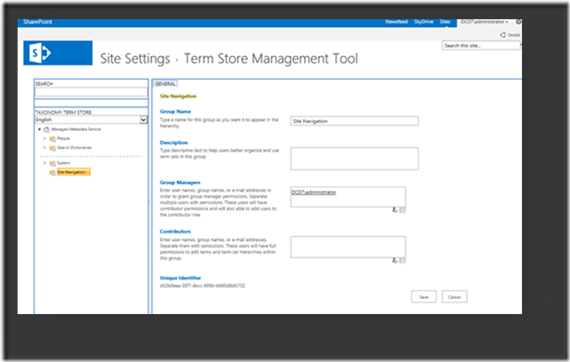Click the People group folder icon

pyautogui.click(x=52, y=139)
